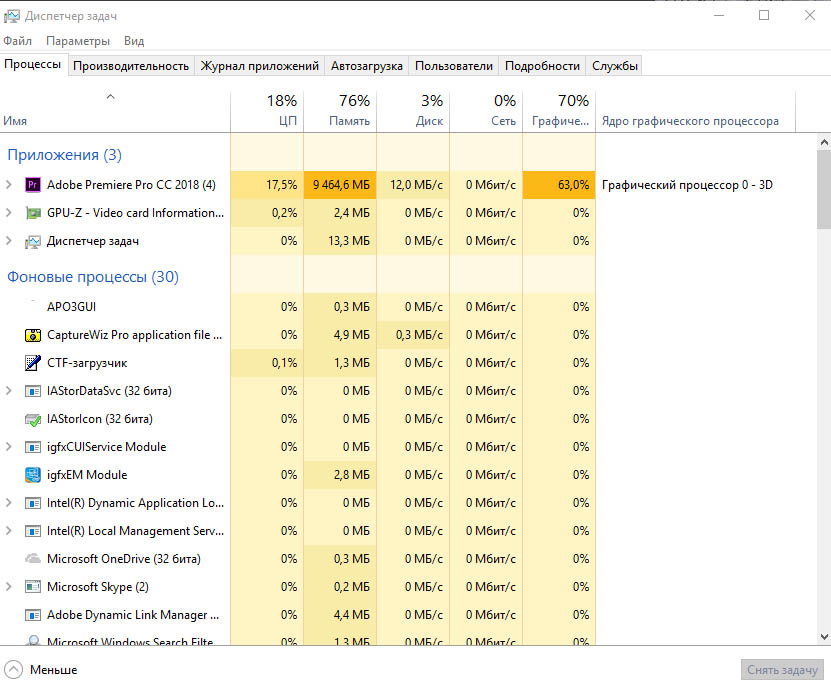
Task: Sort by Ядро графического процессора column
Action: pyautogui.click(x=695, y=112)
